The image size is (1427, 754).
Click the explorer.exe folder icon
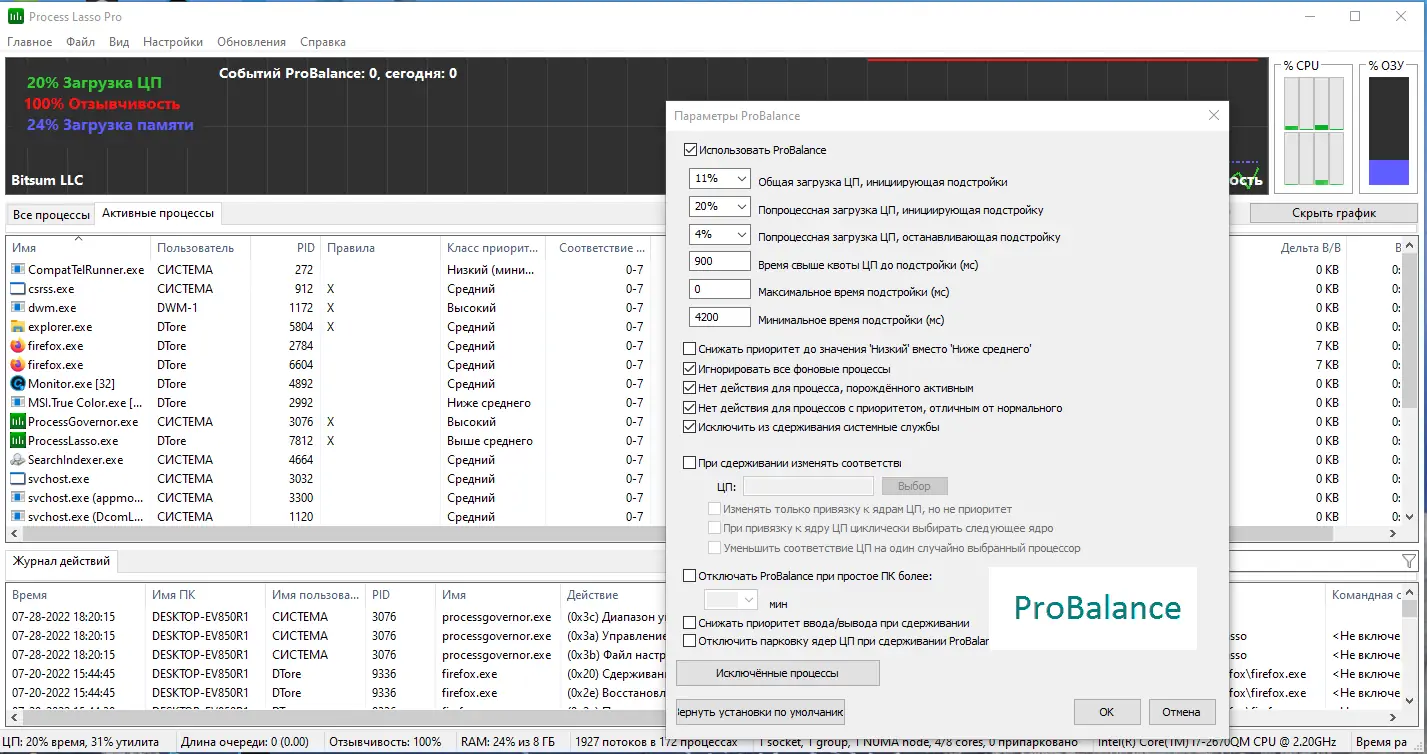[18, 327]
